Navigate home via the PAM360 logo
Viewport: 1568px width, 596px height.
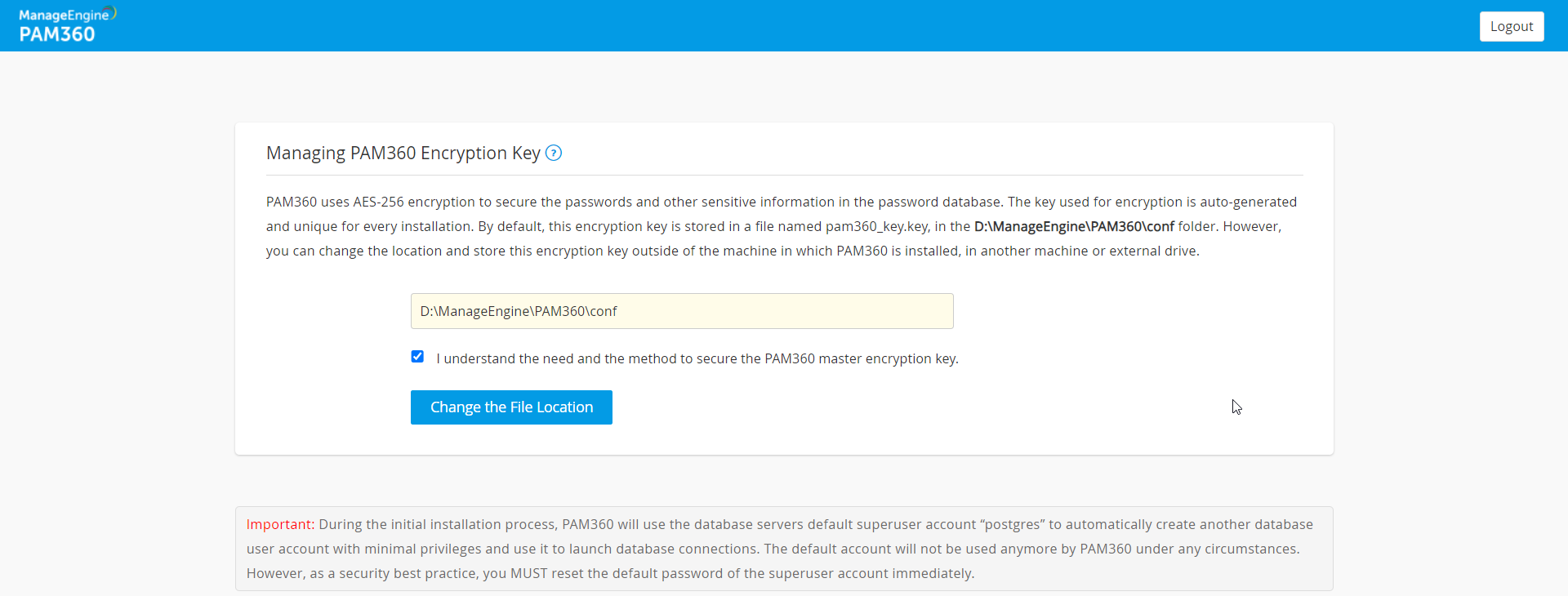57,34
